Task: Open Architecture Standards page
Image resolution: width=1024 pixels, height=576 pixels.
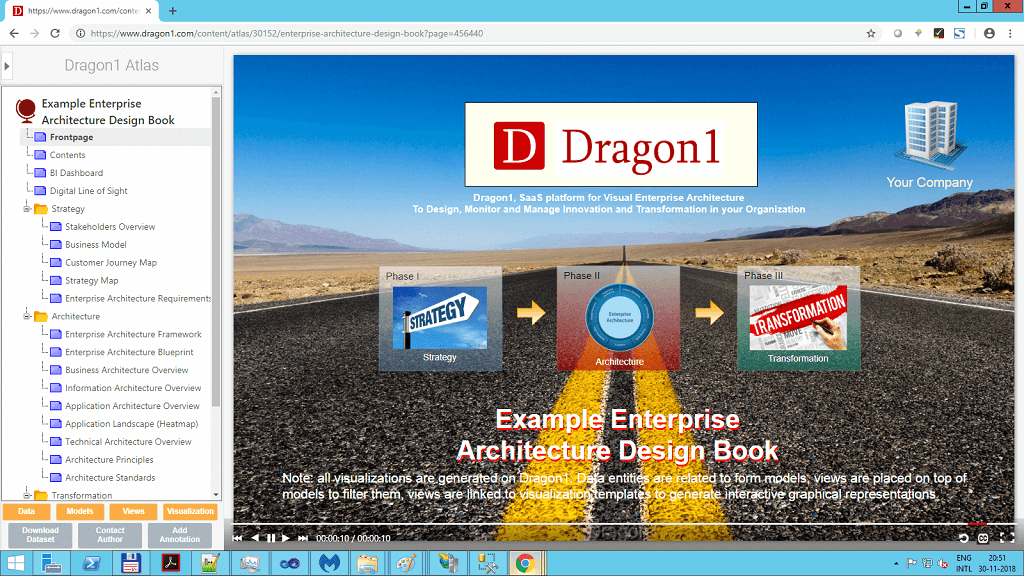Action: 110,477
